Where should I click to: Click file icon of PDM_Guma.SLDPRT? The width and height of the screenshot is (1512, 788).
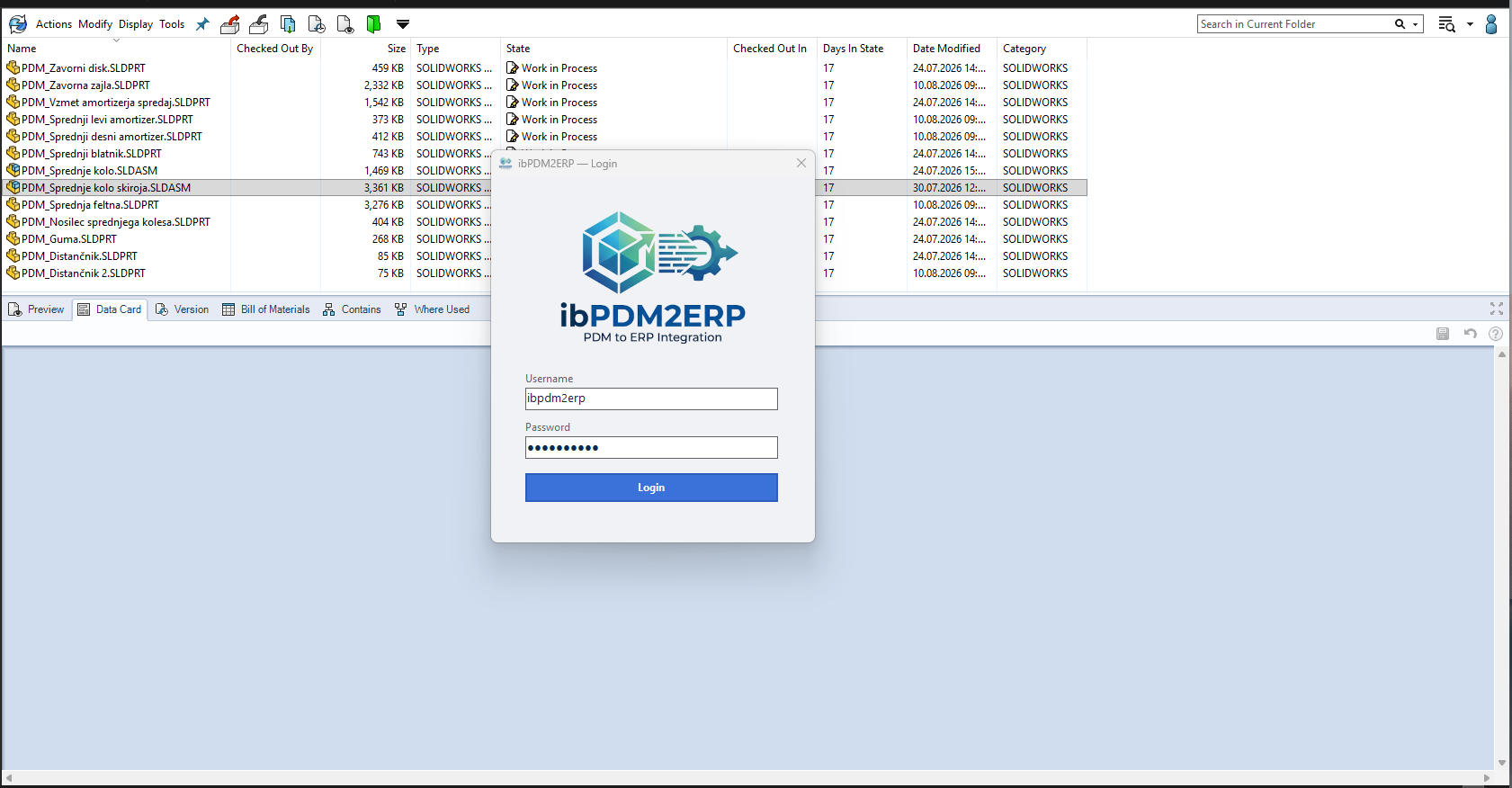pyautogui.click(x=13, y=238)
